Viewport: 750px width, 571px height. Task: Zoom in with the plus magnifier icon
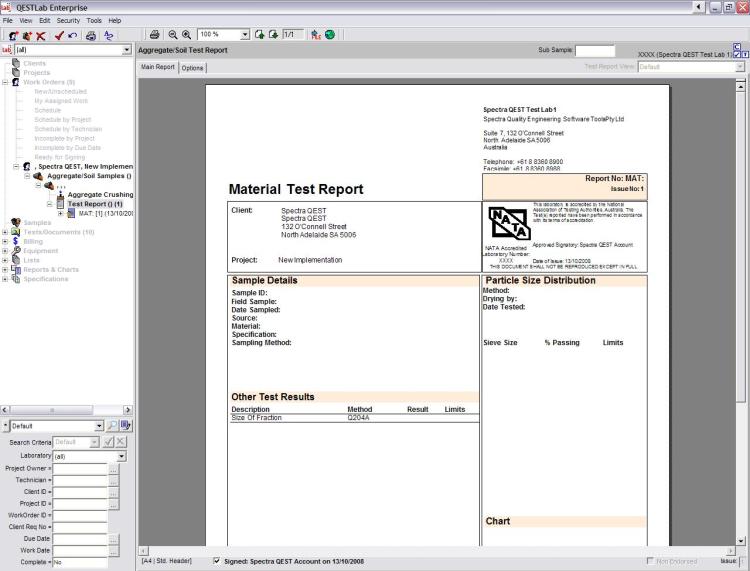pos(186,34)
